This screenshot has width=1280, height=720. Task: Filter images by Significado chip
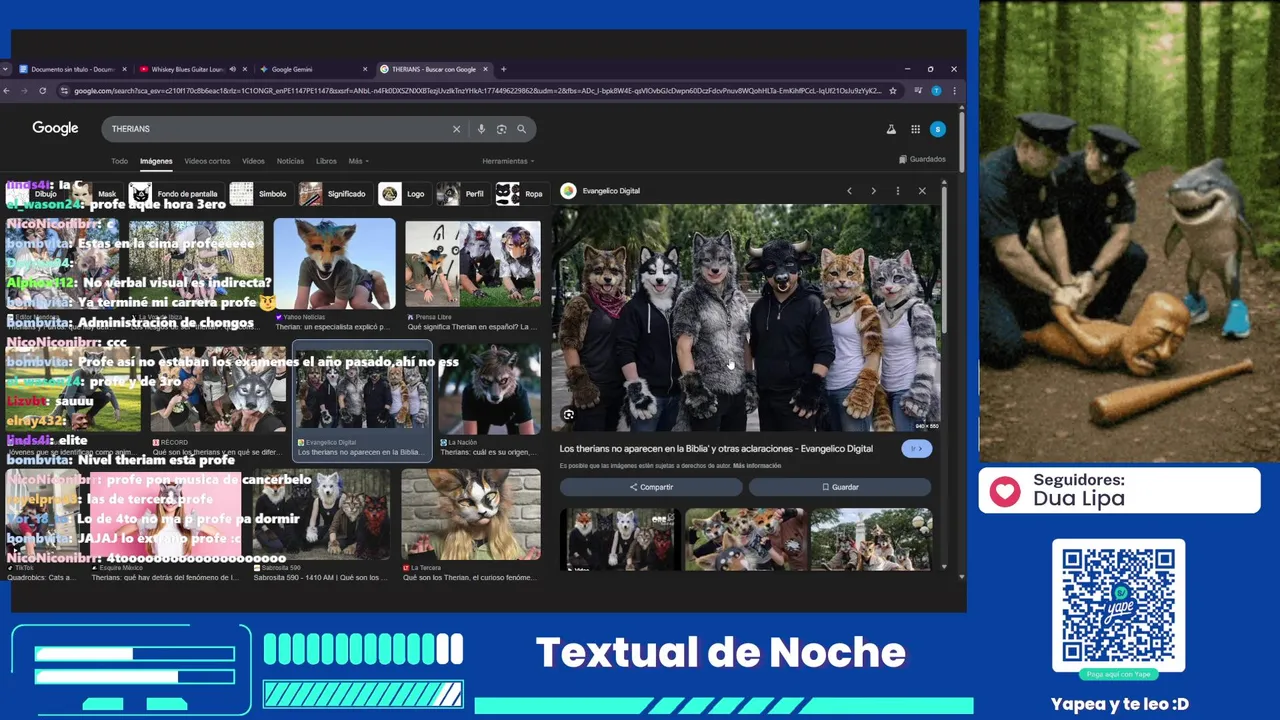pos(334,194)
